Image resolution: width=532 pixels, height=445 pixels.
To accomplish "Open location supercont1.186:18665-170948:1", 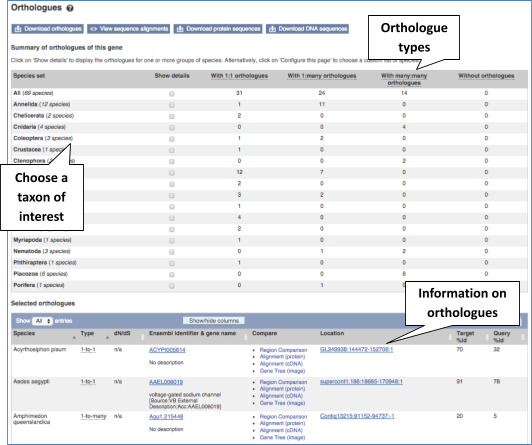I will point(361,382).
